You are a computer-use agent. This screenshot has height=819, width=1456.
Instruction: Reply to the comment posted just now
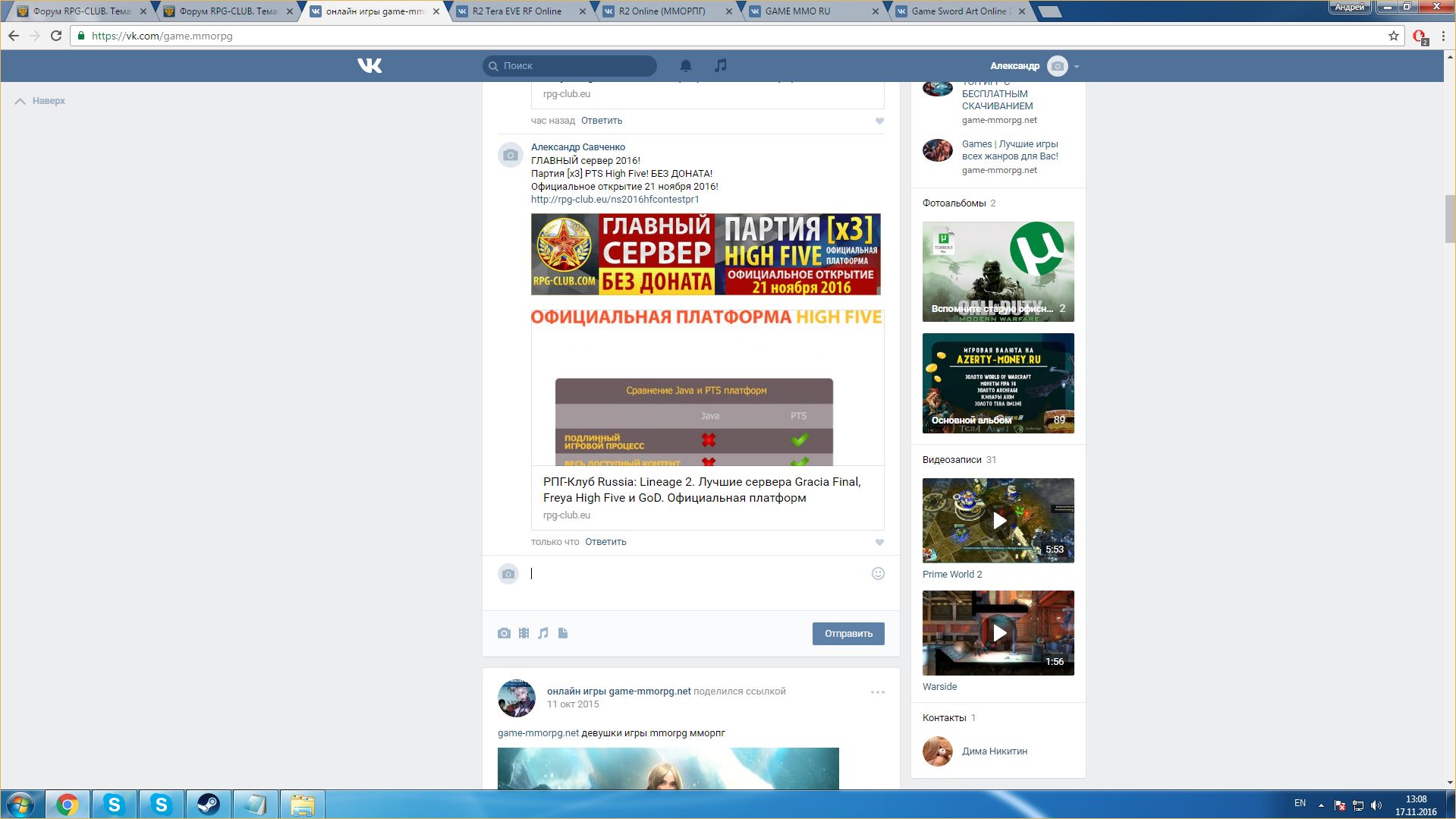pos(605,542)
